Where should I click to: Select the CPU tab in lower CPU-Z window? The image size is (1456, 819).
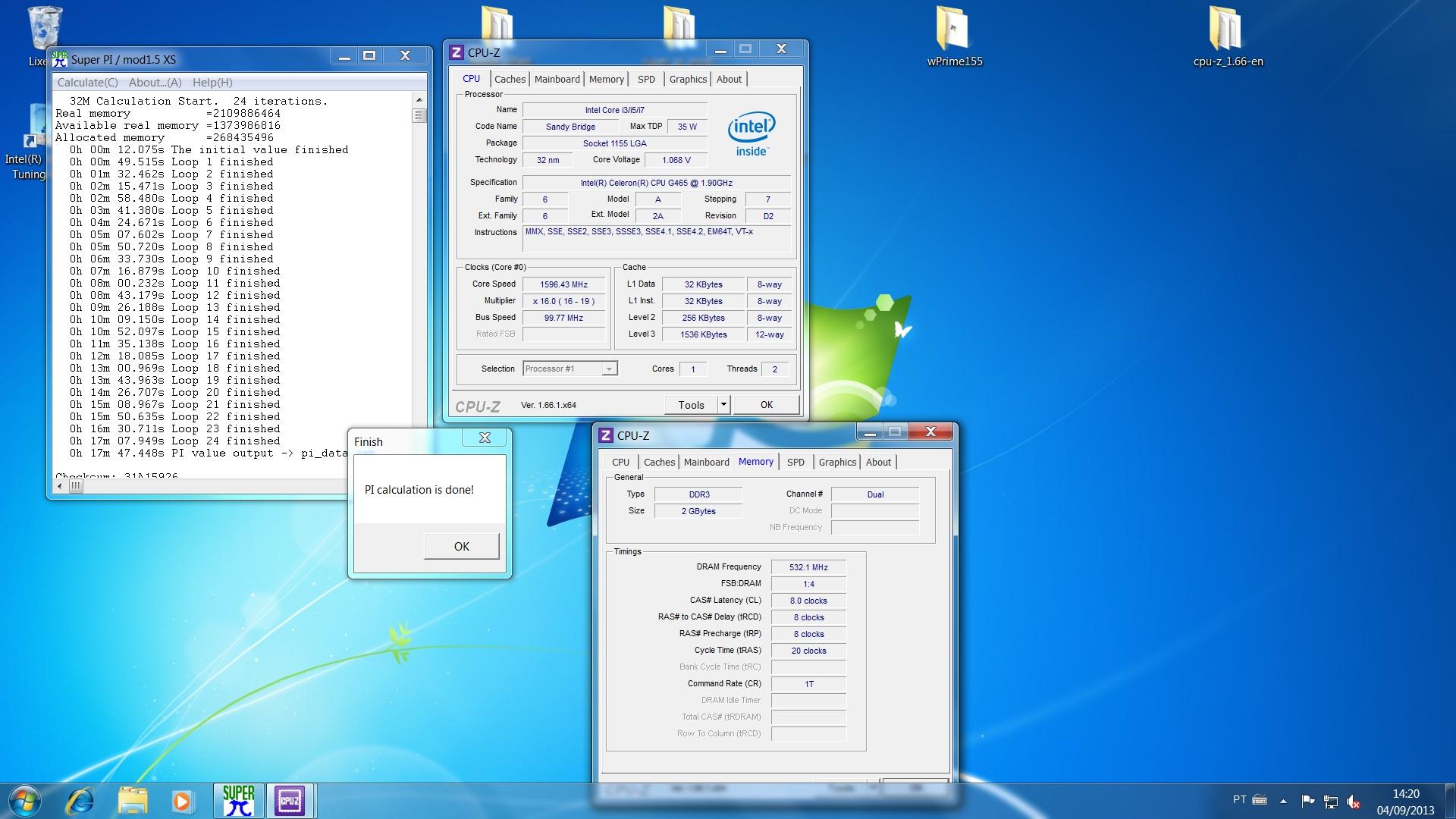pos(620,462)
